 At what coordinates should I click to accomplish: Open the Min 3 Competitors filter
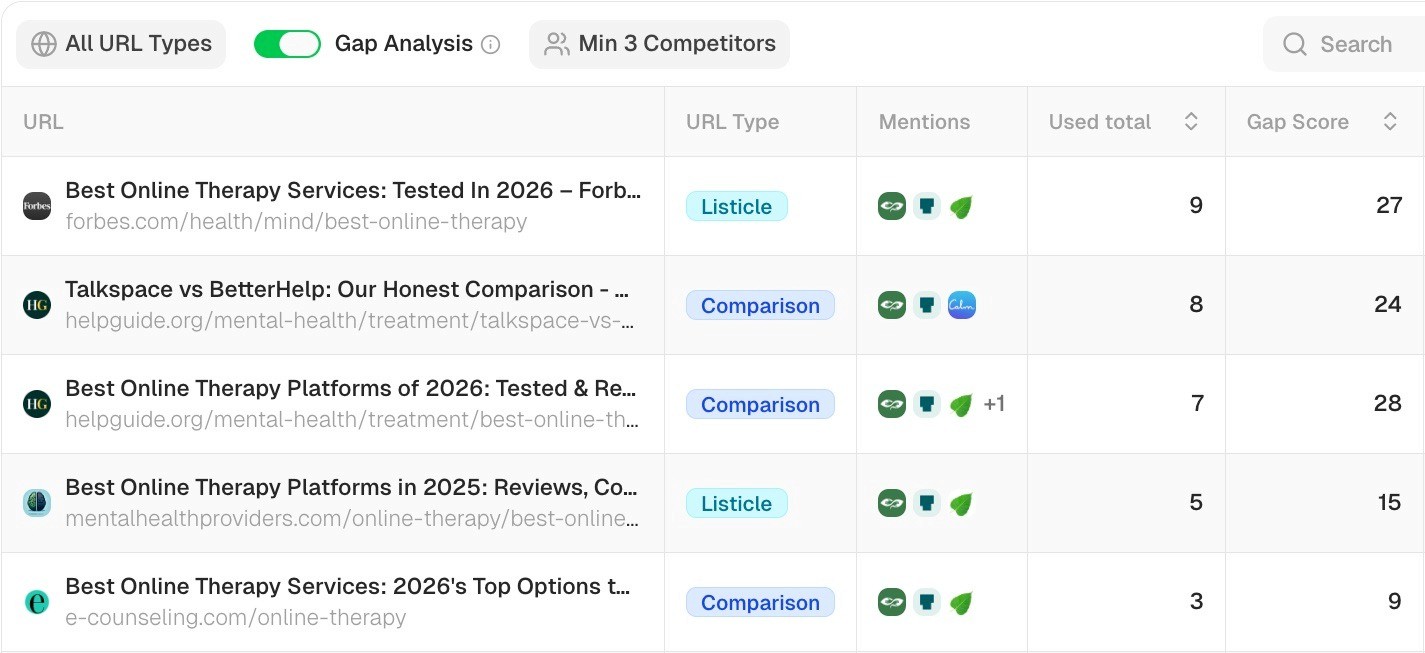tap(659, 44)
